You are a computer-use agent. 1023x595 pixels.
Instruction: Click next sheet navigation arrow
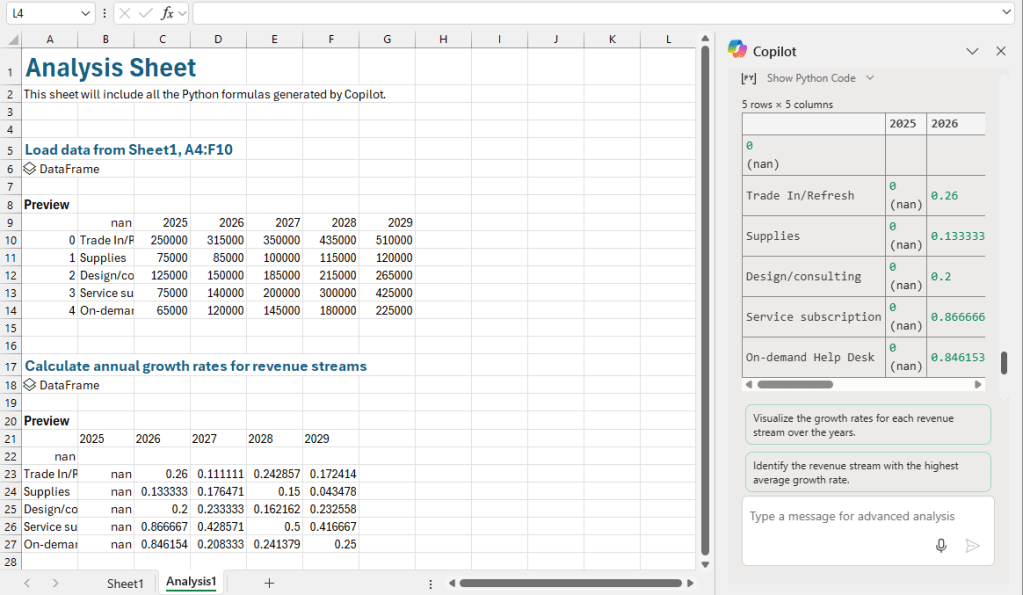[55, 583]
